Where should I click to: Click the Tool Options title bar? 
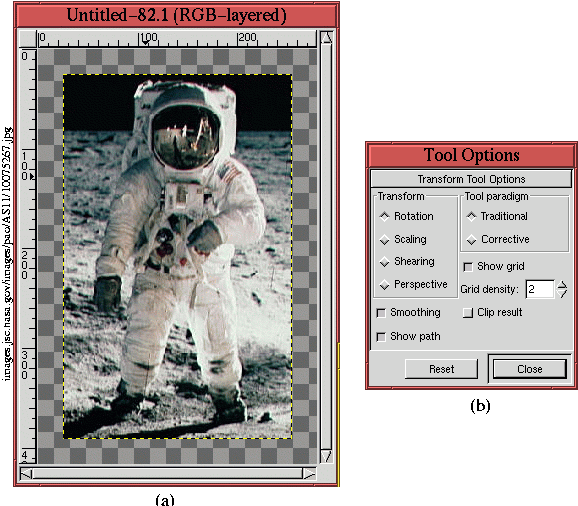(471, 155)
